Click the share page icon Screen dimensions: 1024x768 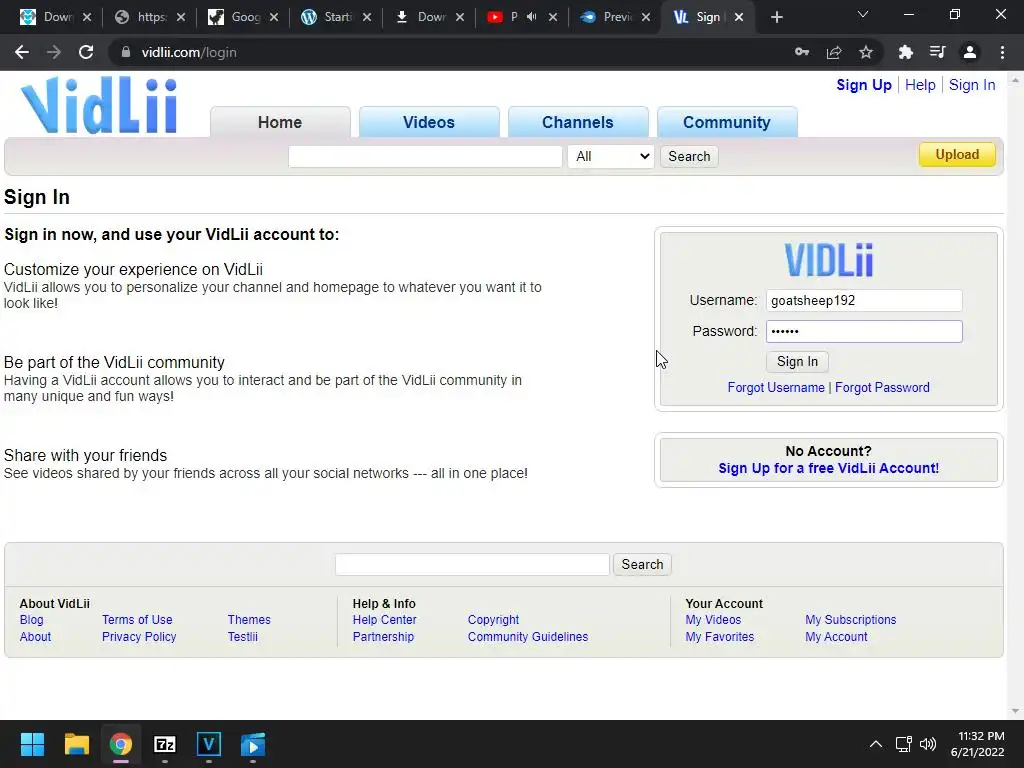click(x=834, y=52)
